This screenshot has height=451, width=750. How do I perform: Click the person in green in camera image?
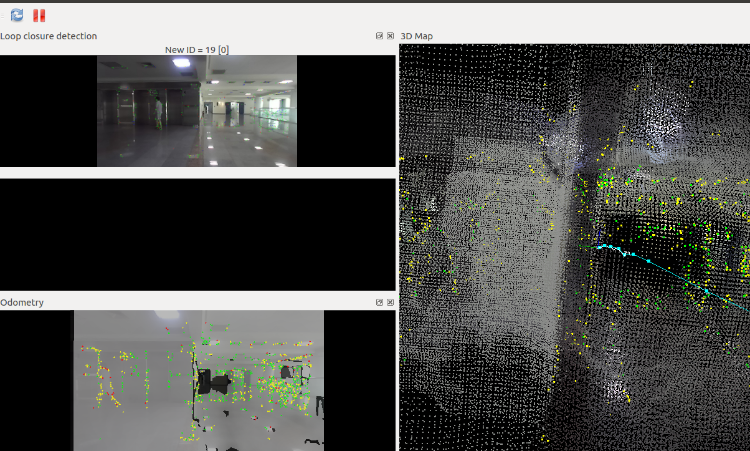(x=157, y=108)
